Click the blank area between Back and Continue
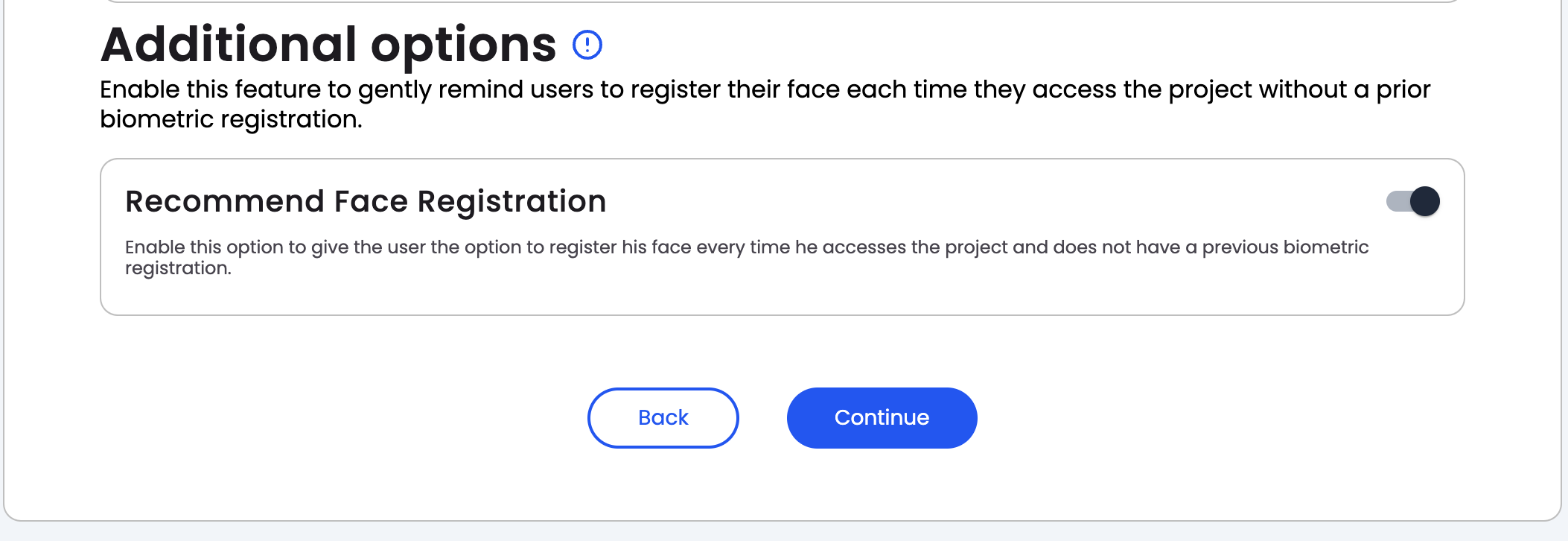This screenshot has width=1568, height=541. (x=763, y=418)
